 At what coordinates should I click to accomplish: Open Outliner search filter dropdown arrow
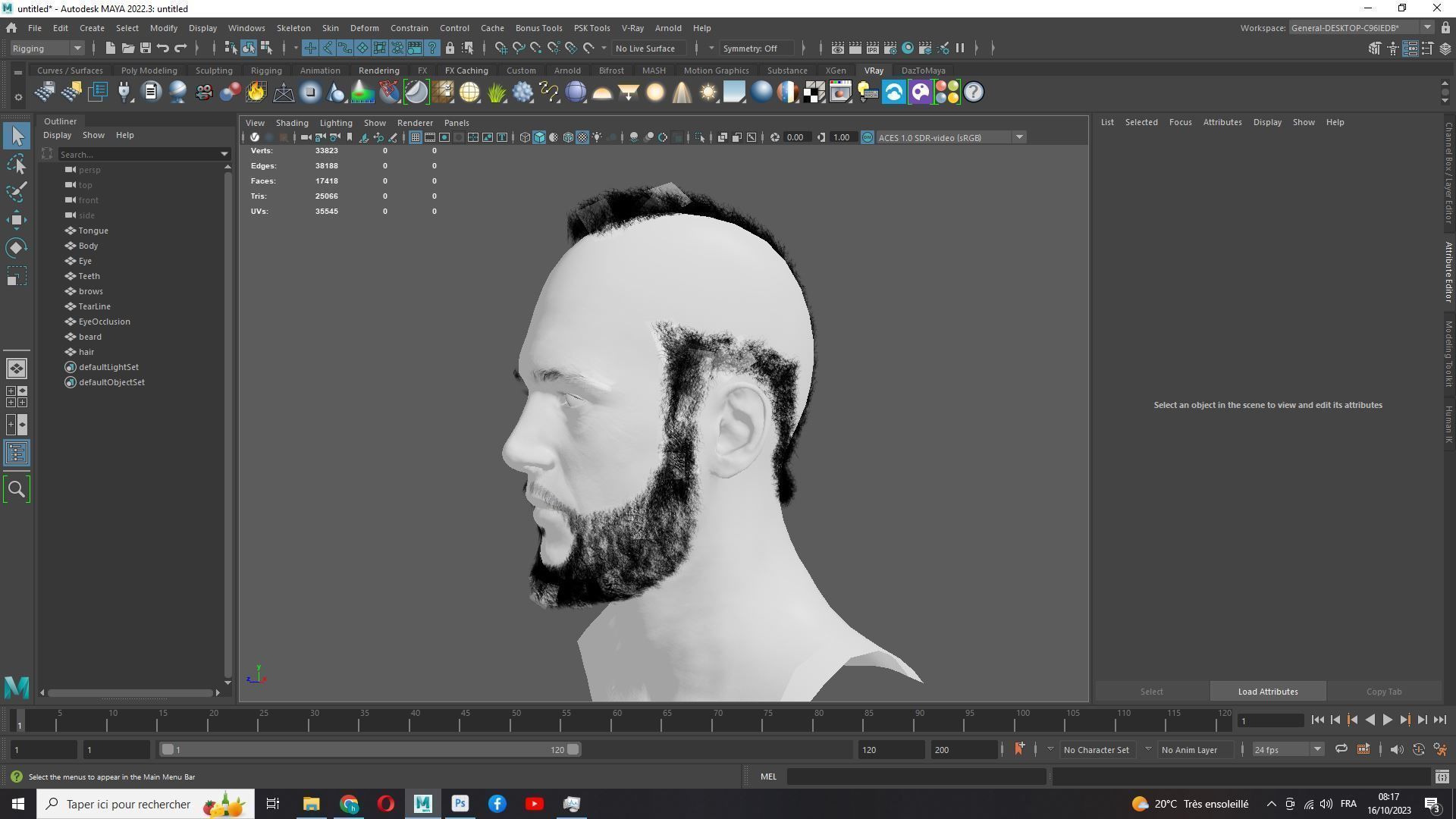tap(224, 154)
